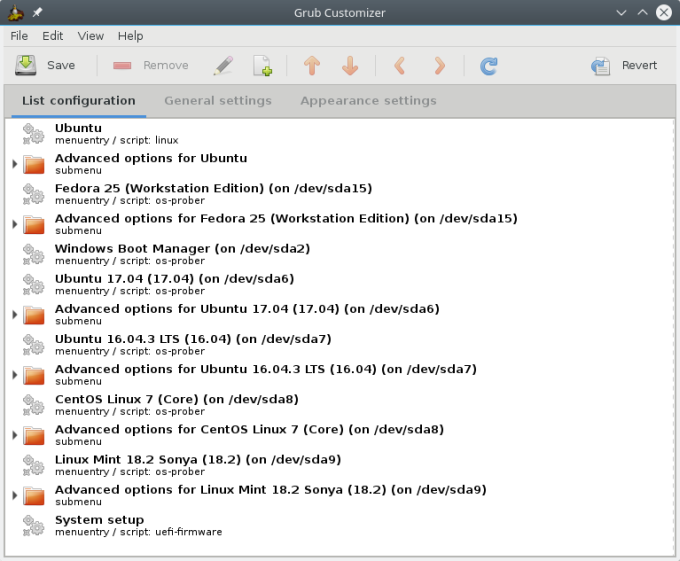680x561 pixels.
Task: Select the Ubuntu menuentry title
Action: click(x=78, y=128)
